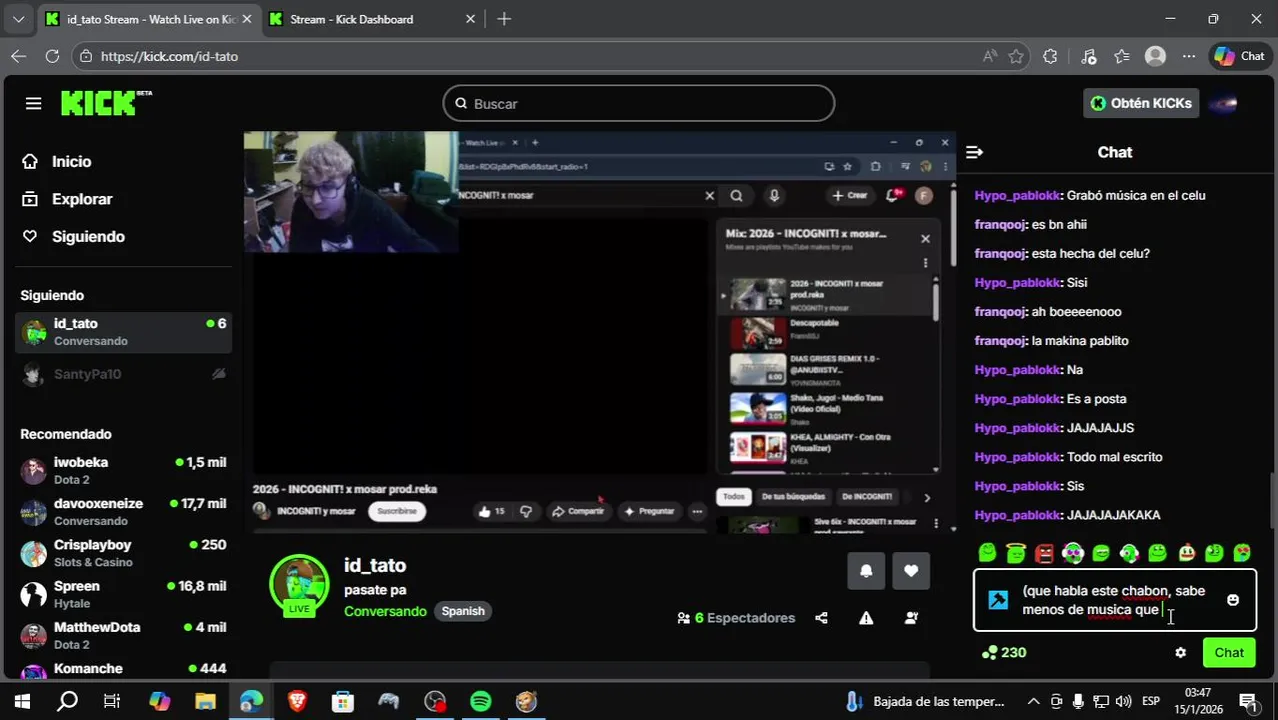Image resolution: width=1278 pixels, height=720 pixels.
Task: Select offline channel SantyPa10
Action: pos(124,374)
